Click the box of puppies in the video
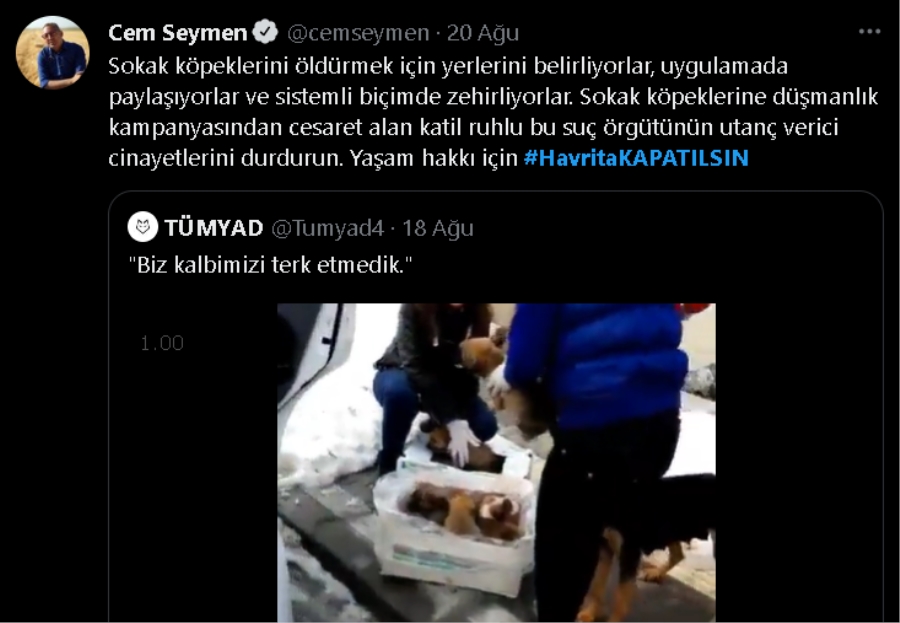 (x=455, y=528)
